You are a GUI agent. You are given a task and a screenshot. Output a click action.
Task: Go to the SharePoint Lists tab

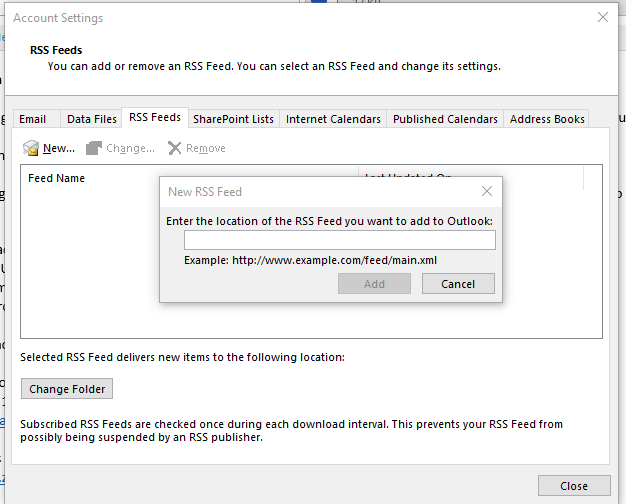pyautogui.click(x=233, y=119)
